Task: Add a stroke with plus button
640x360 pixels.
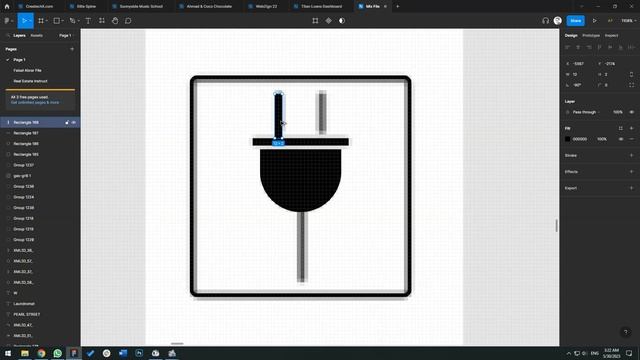Action: [x=631, y=156]
